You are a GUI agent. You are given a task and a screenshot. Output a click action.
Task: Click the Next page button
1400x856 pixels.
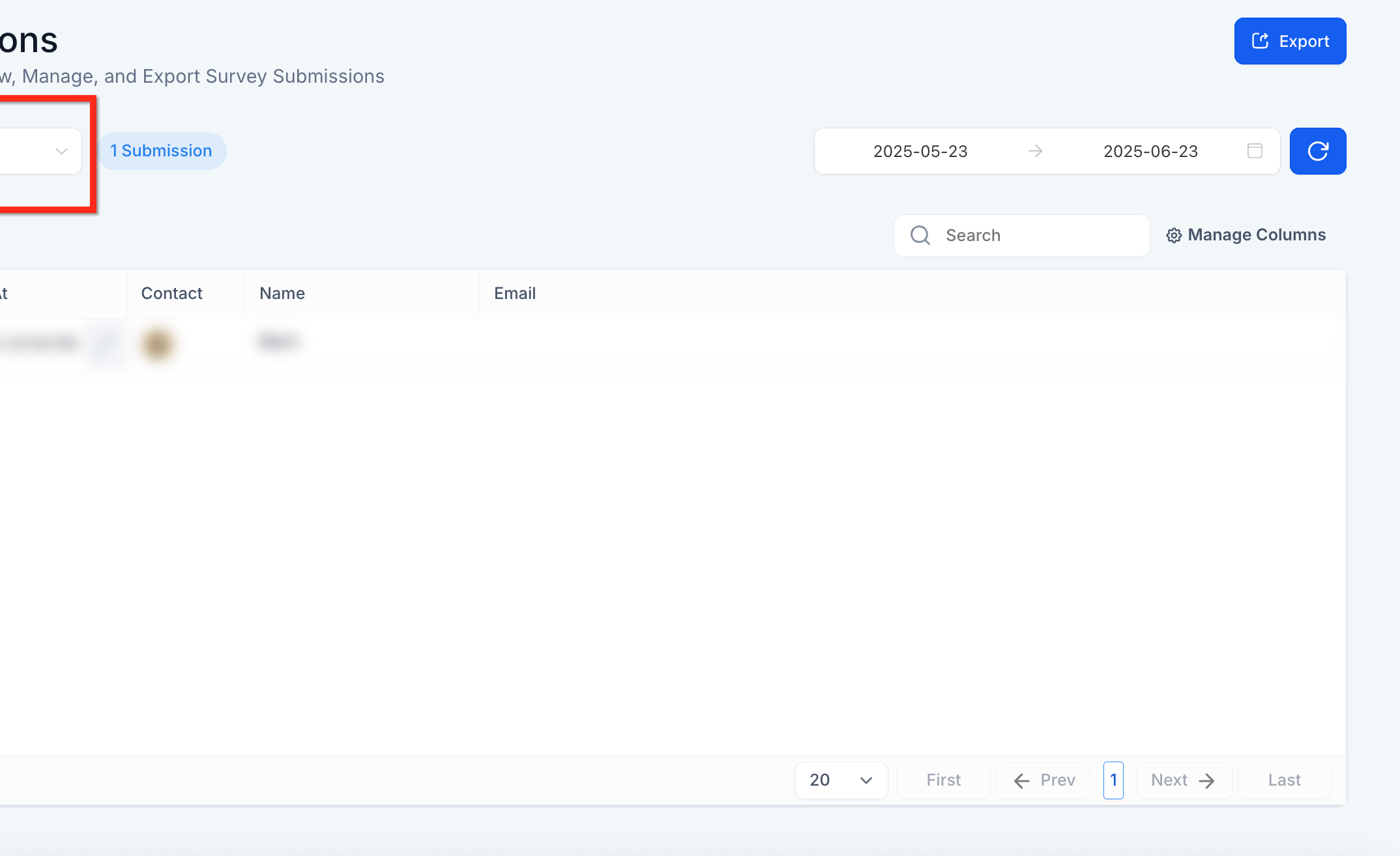pyautogui.click(x=1184, y=780)
